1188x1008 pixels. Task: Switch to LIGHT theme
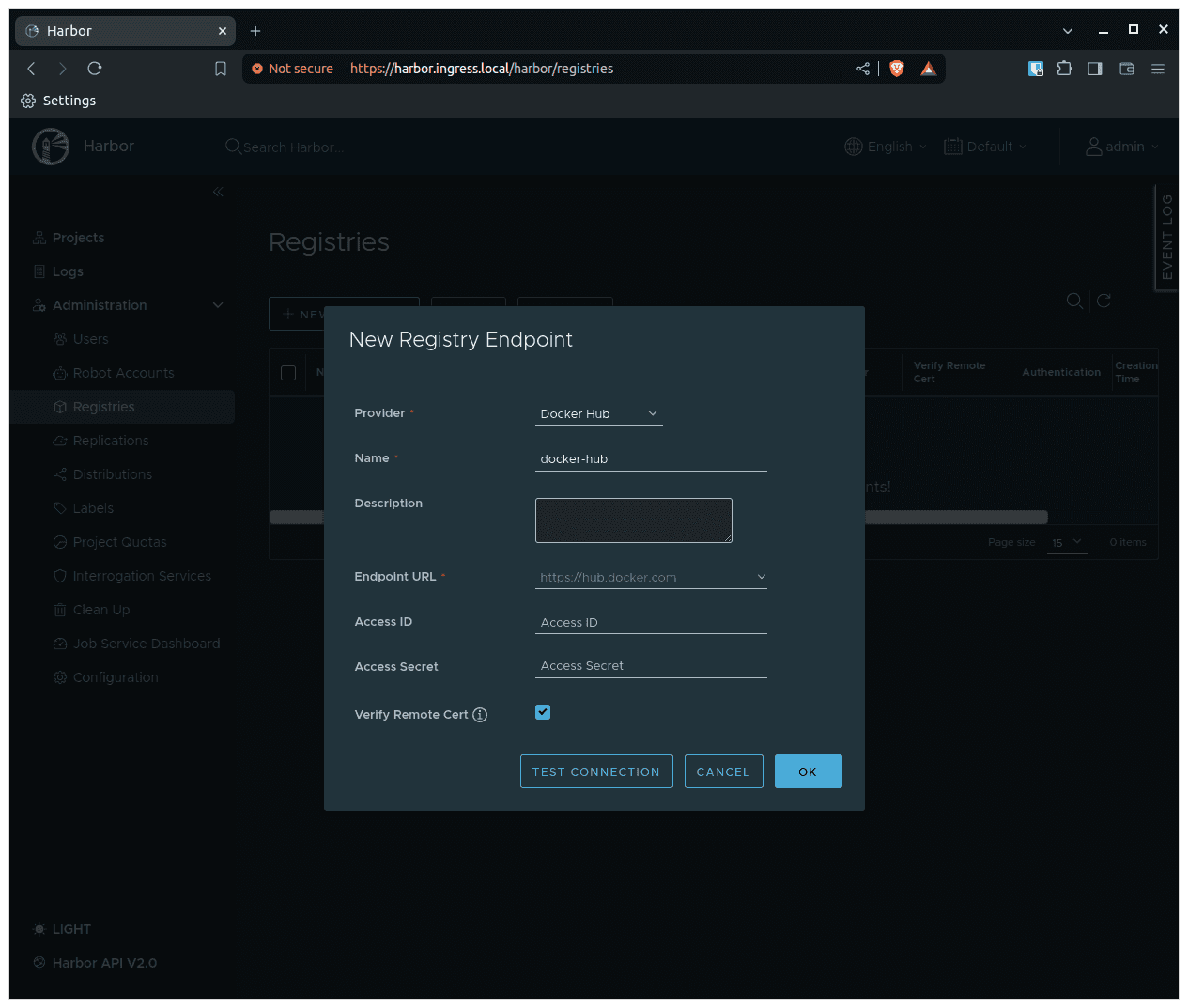click(x=62, y=929)
